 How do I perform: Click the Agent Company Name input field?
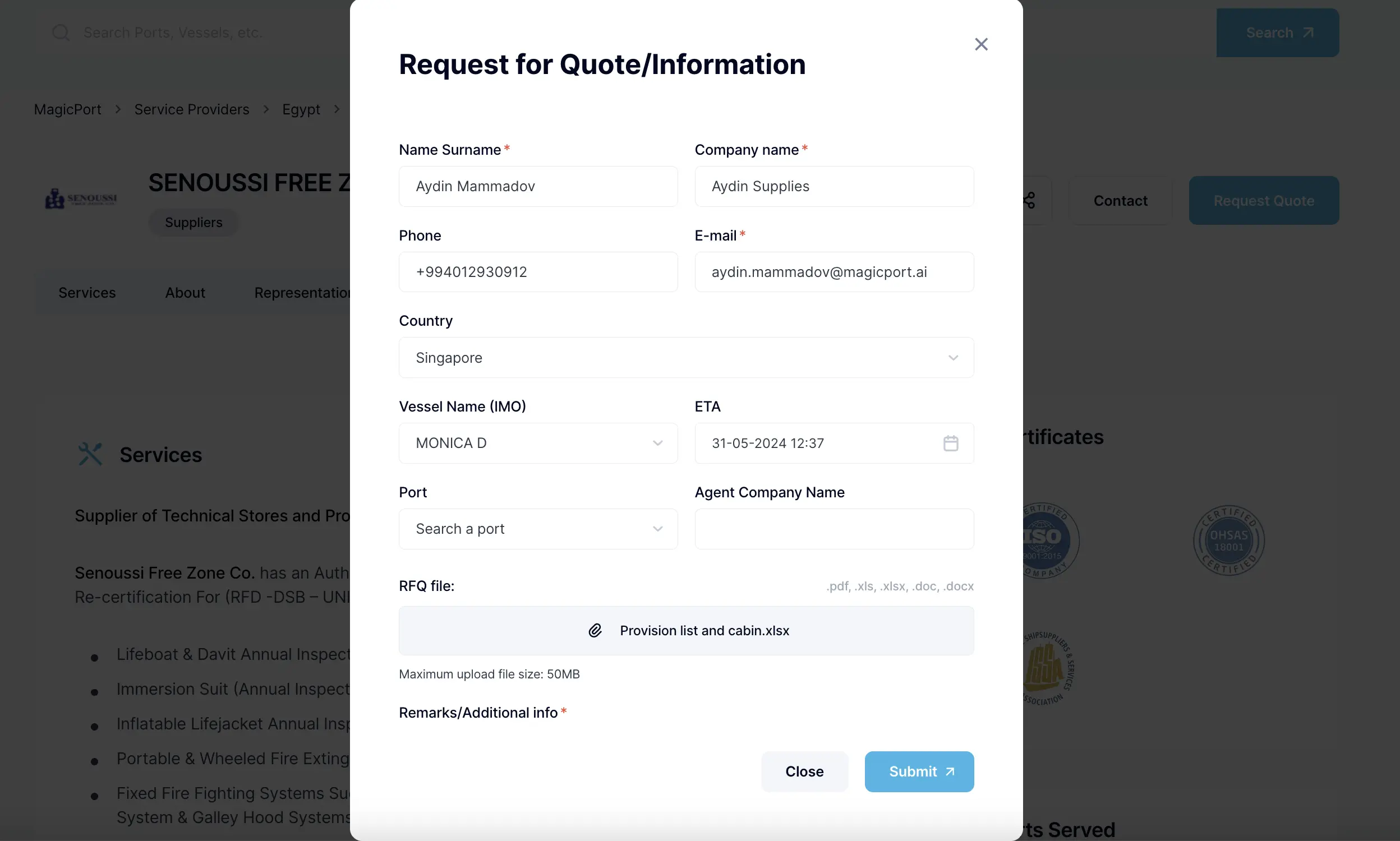[x=834, y=528]
